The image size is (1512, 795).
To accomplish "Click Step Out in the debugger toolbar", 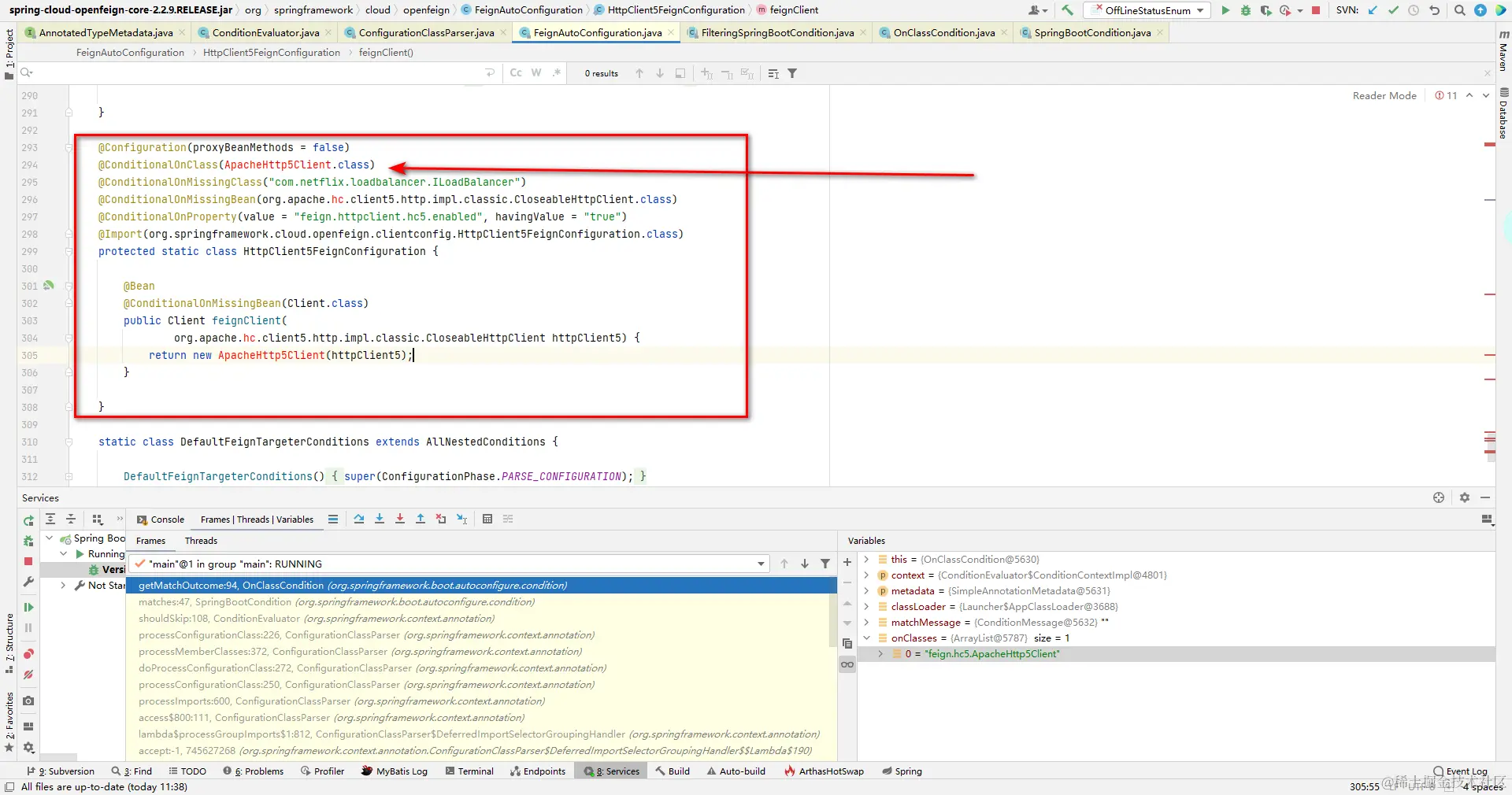I will pyautogui.click(x=421, y=519).
